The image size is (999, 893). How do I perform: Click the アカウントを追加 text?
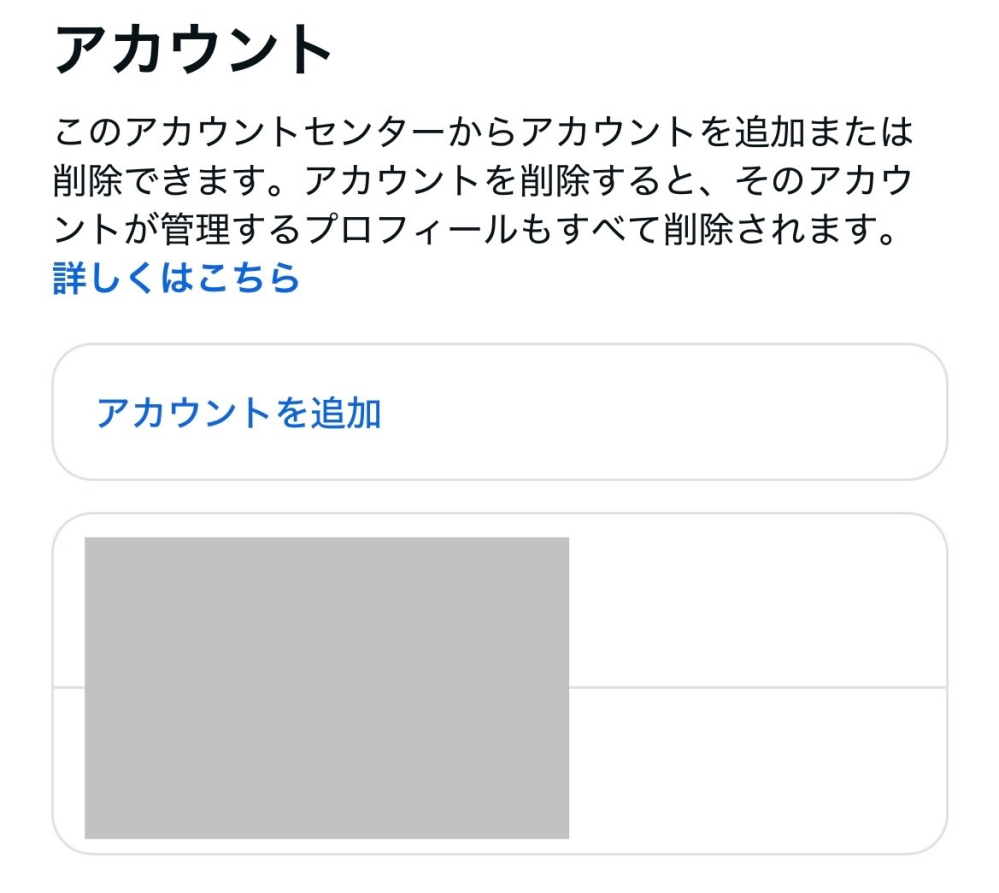point(238,412)
